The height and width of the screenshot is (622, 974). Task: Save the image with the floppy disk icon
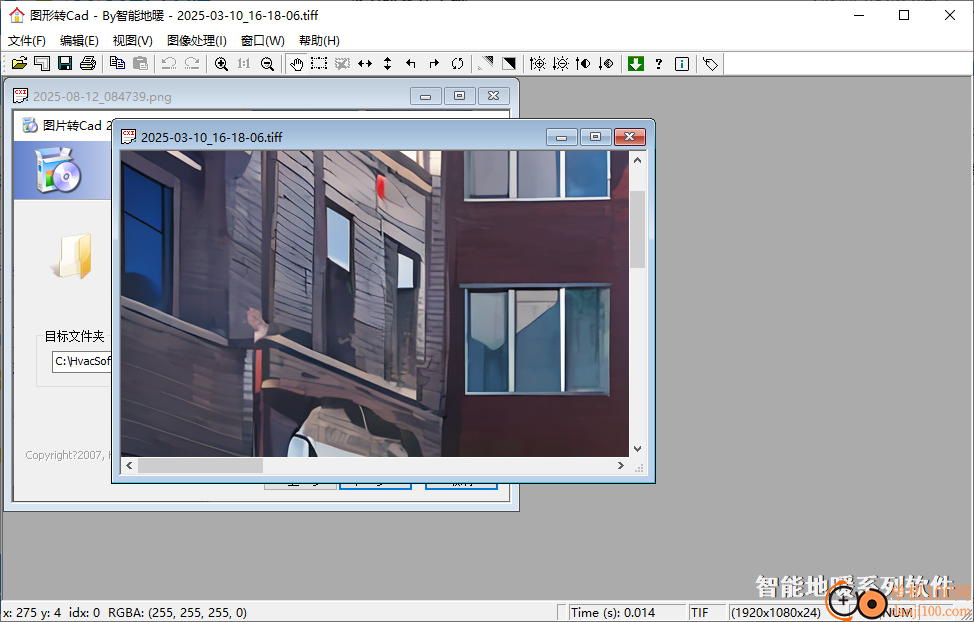tap(65, 63)
